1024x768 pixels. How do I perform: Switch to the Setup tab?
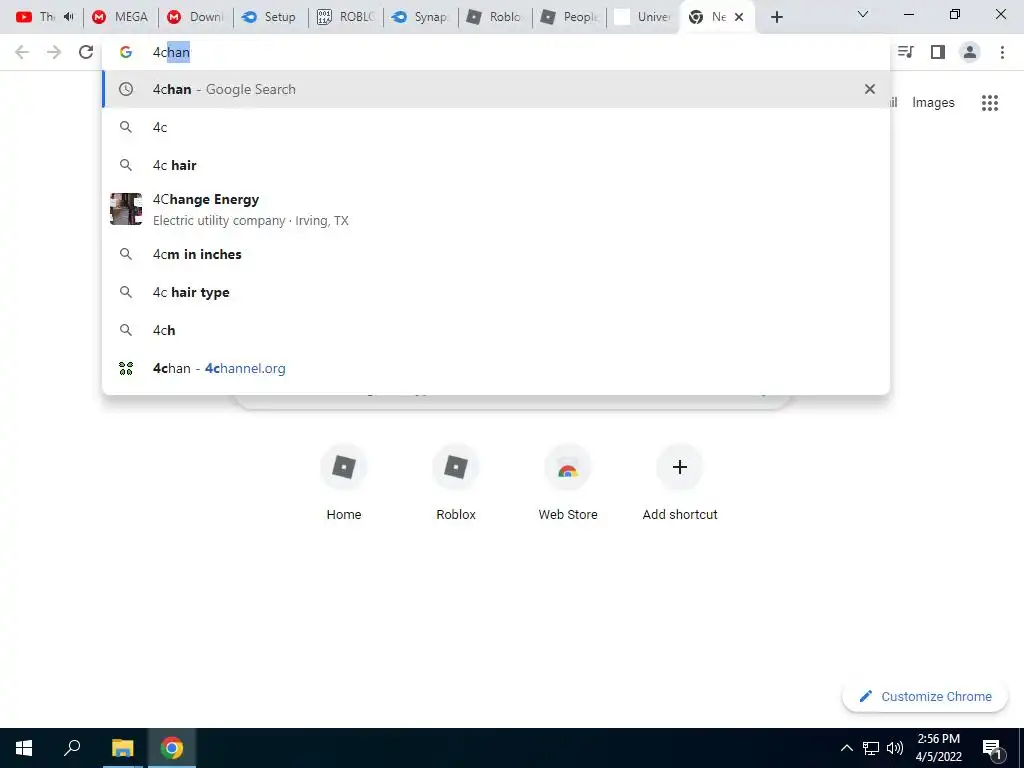(x=270, y=17)
